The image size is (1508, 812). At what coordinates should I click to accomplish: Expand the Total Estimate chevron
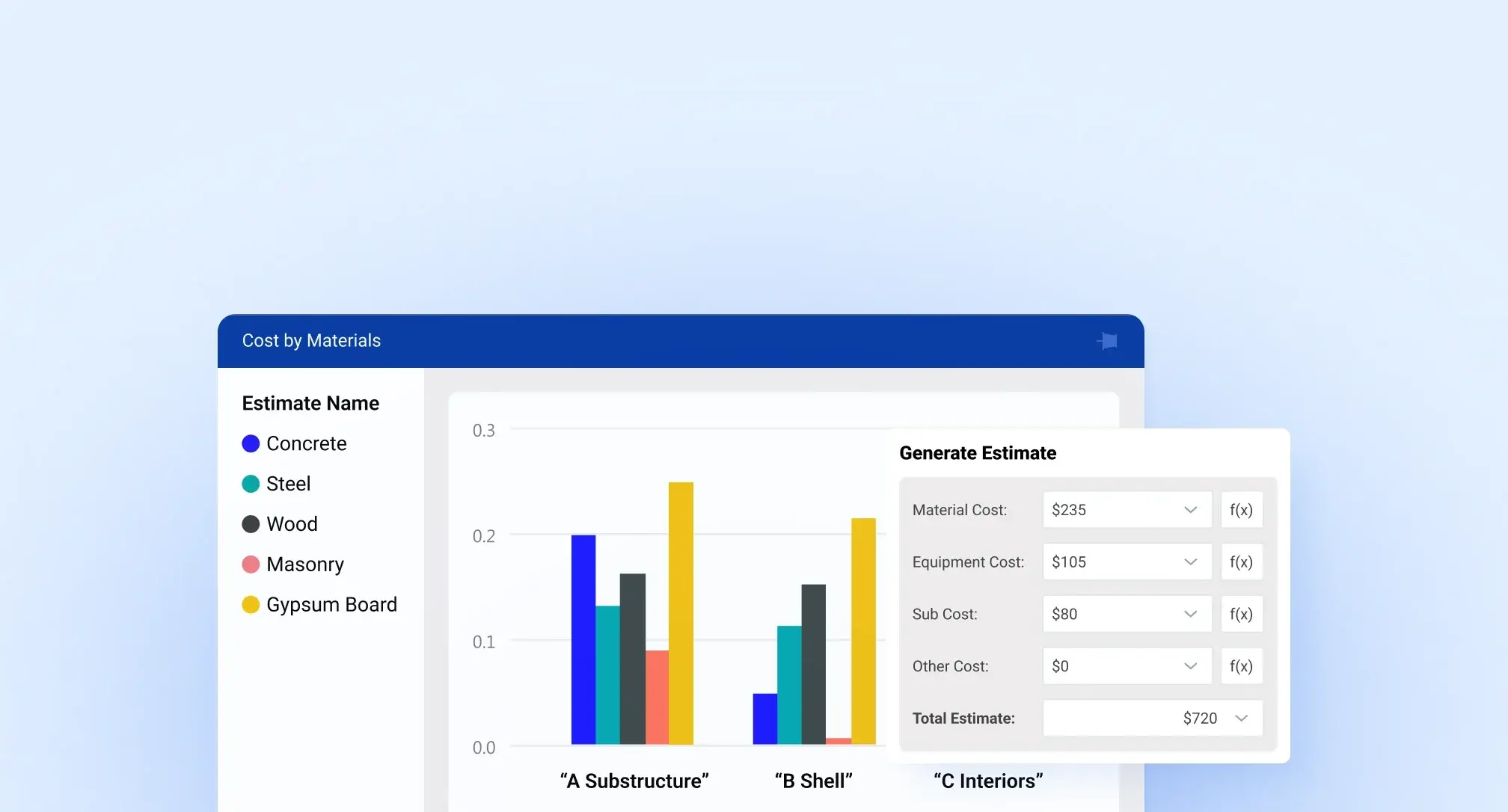pyautogui.click(x=1241, y=719)
